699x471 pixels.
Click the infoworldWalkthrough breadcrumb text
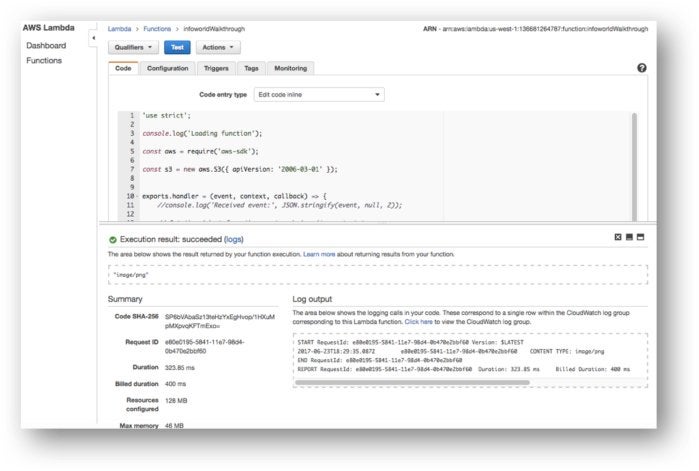[x=214, y=29]
